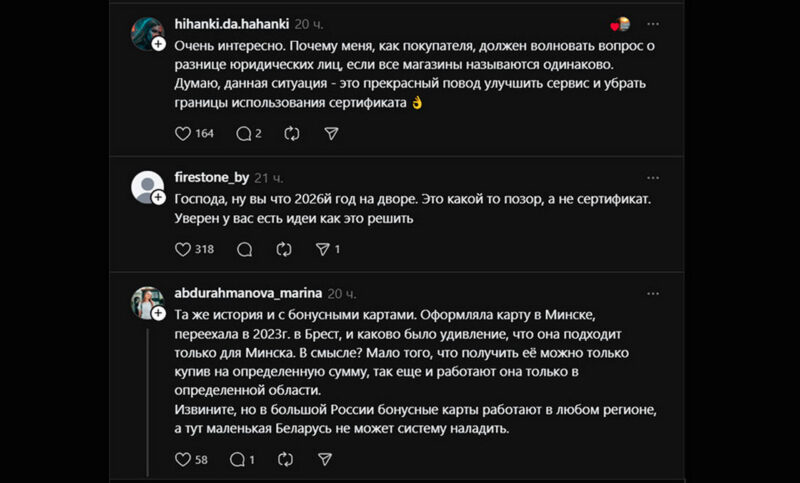
Task: Repost the hihanki.da.hahanki comment
Action: pos(292,133)
